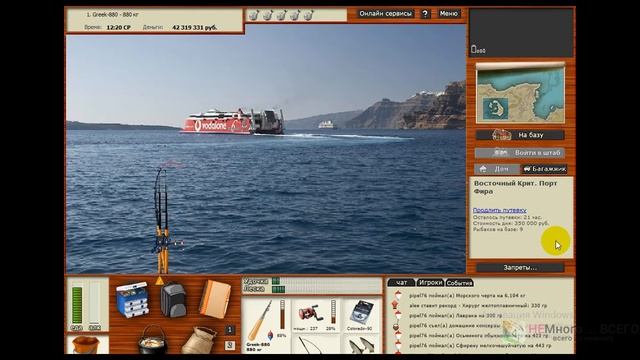Viewport: 640px width, 360px height.
Task: Click the На базу button
Action: [520, 135]
